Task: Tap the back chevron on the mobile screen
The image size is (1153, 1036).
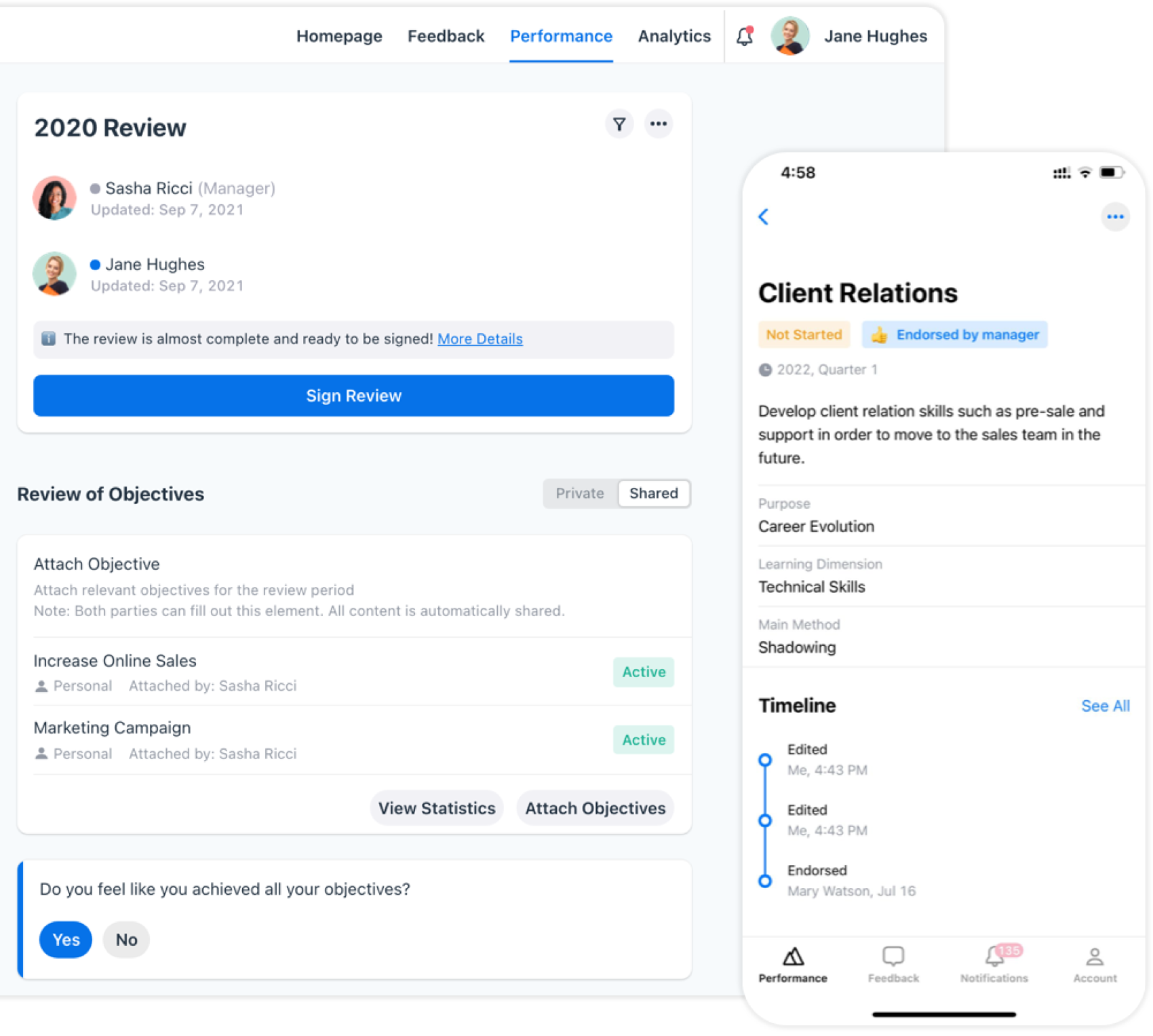Action: pyautogui.click(x=764, y=217)
